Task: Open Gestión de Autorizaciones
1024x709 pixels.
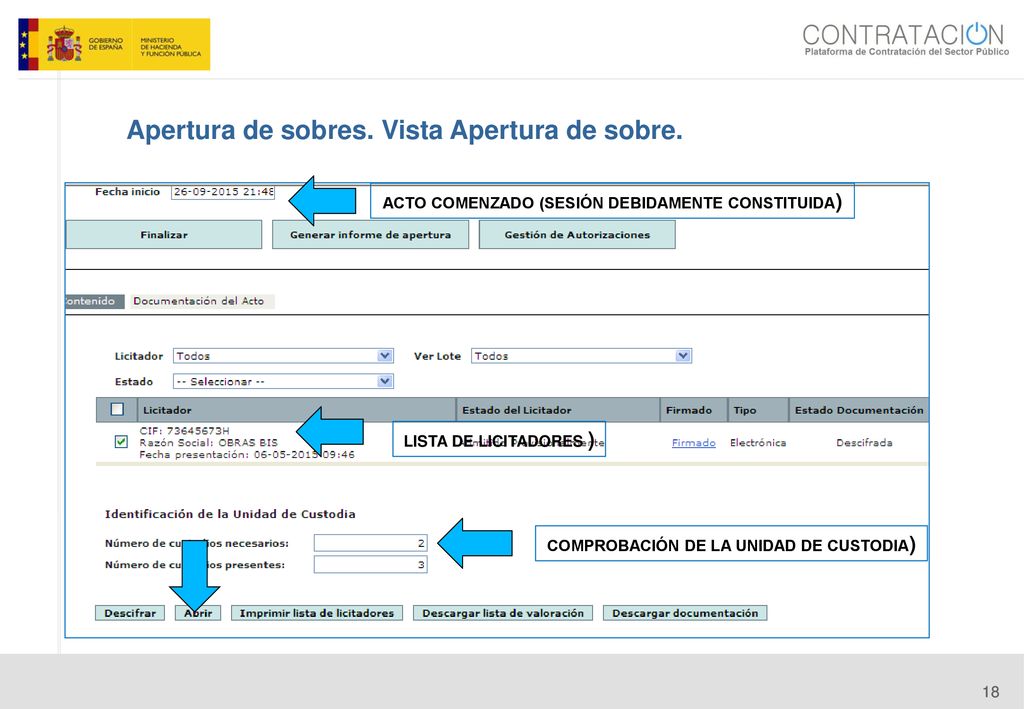Action: point(577,234)
